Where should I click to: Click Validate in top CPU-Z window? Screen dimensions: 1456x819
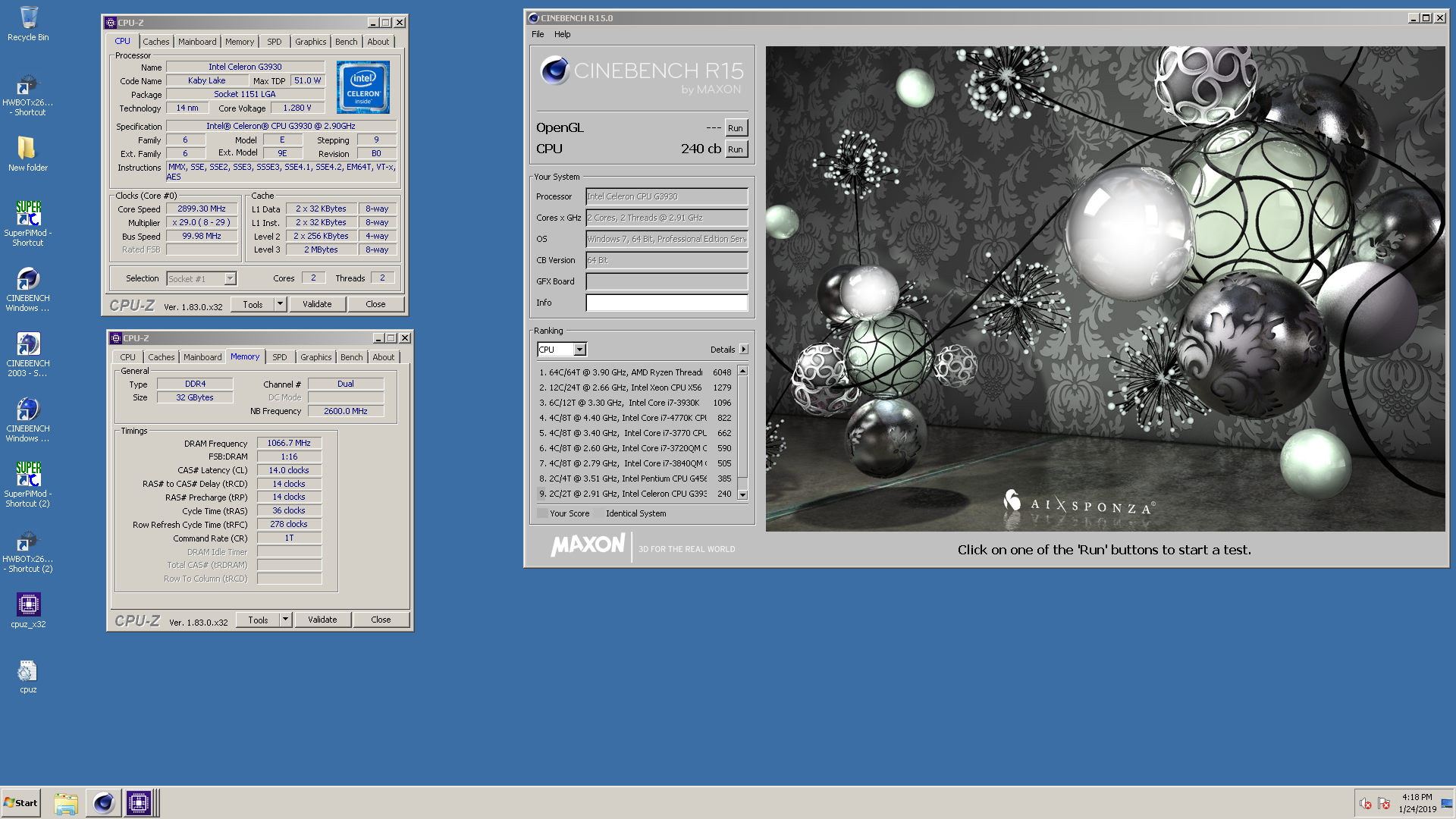(x=317, y=304)
